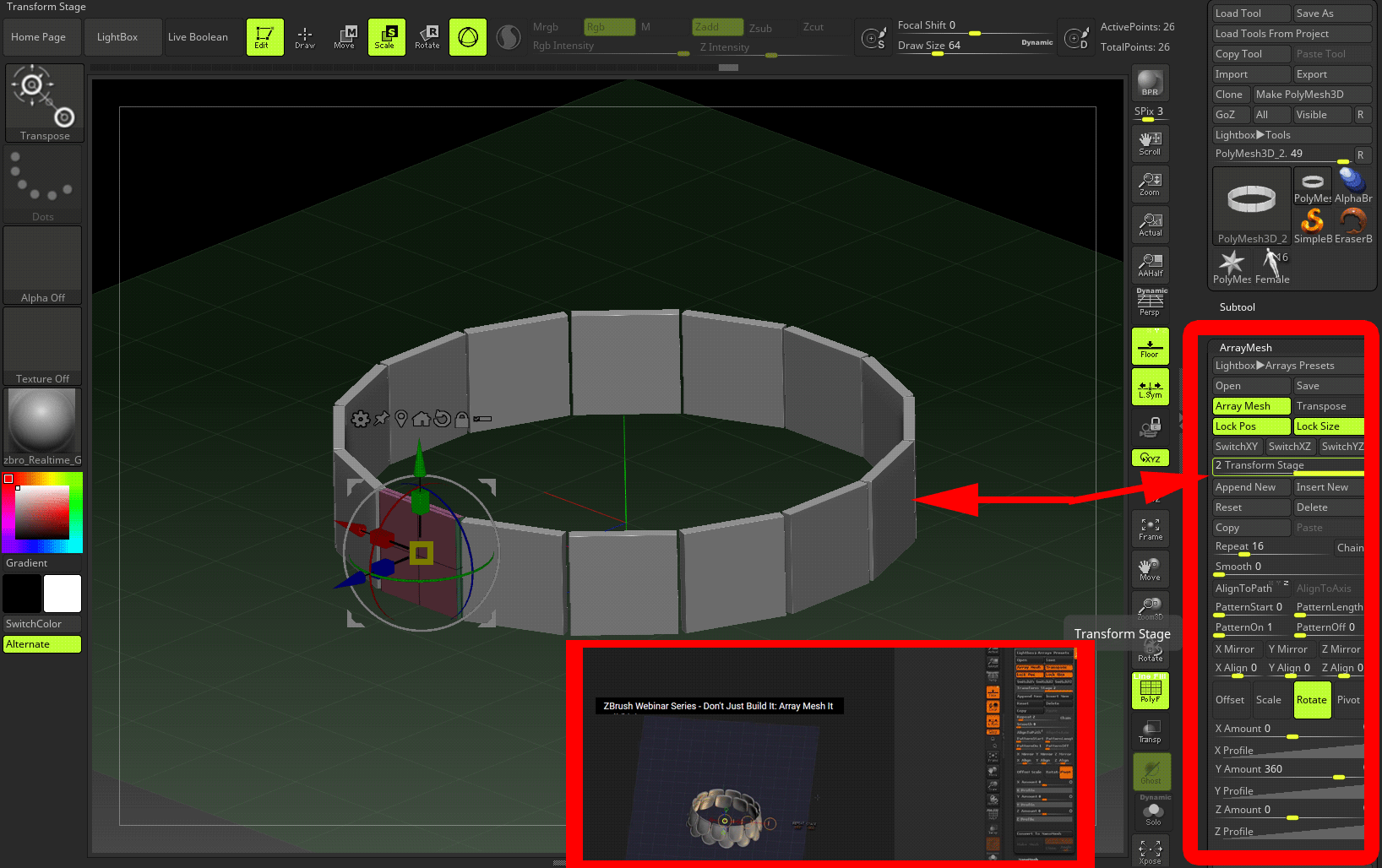
Task: Adjust the Y Amount 360 slider
Action: click(1288, 770)
